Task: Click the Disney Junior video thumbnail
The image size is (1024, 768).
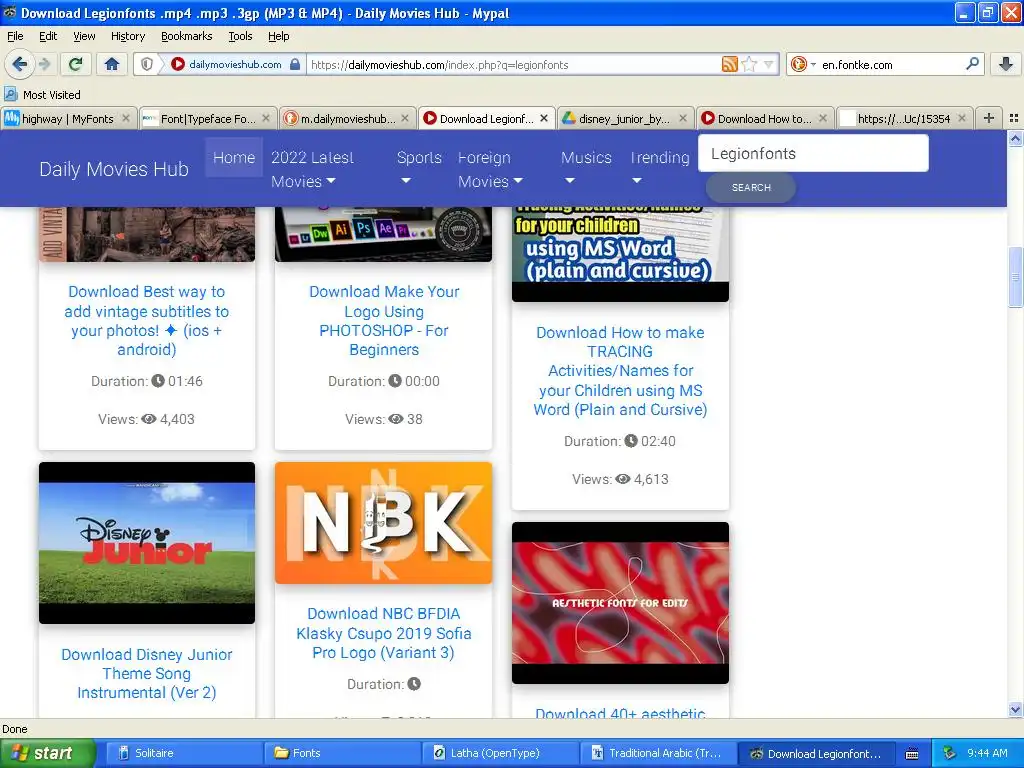Action: (147, 543)
